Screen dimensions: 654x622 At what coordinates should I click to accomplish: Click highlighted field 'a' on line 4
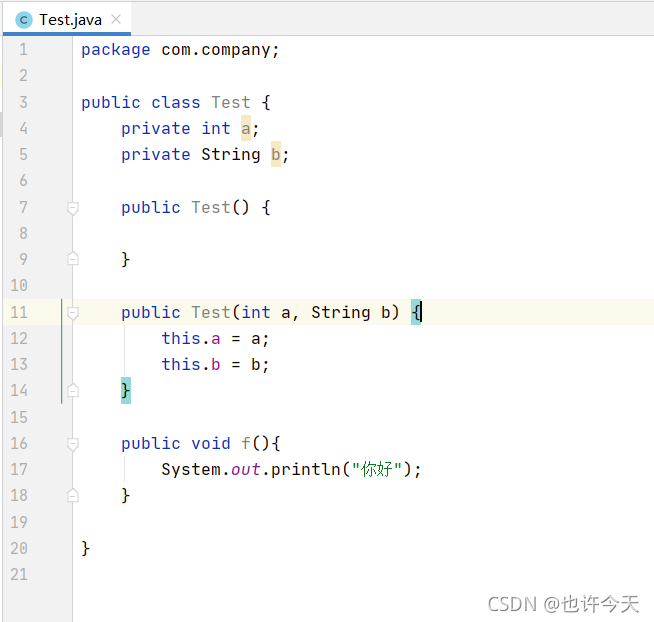coord(246,128)
